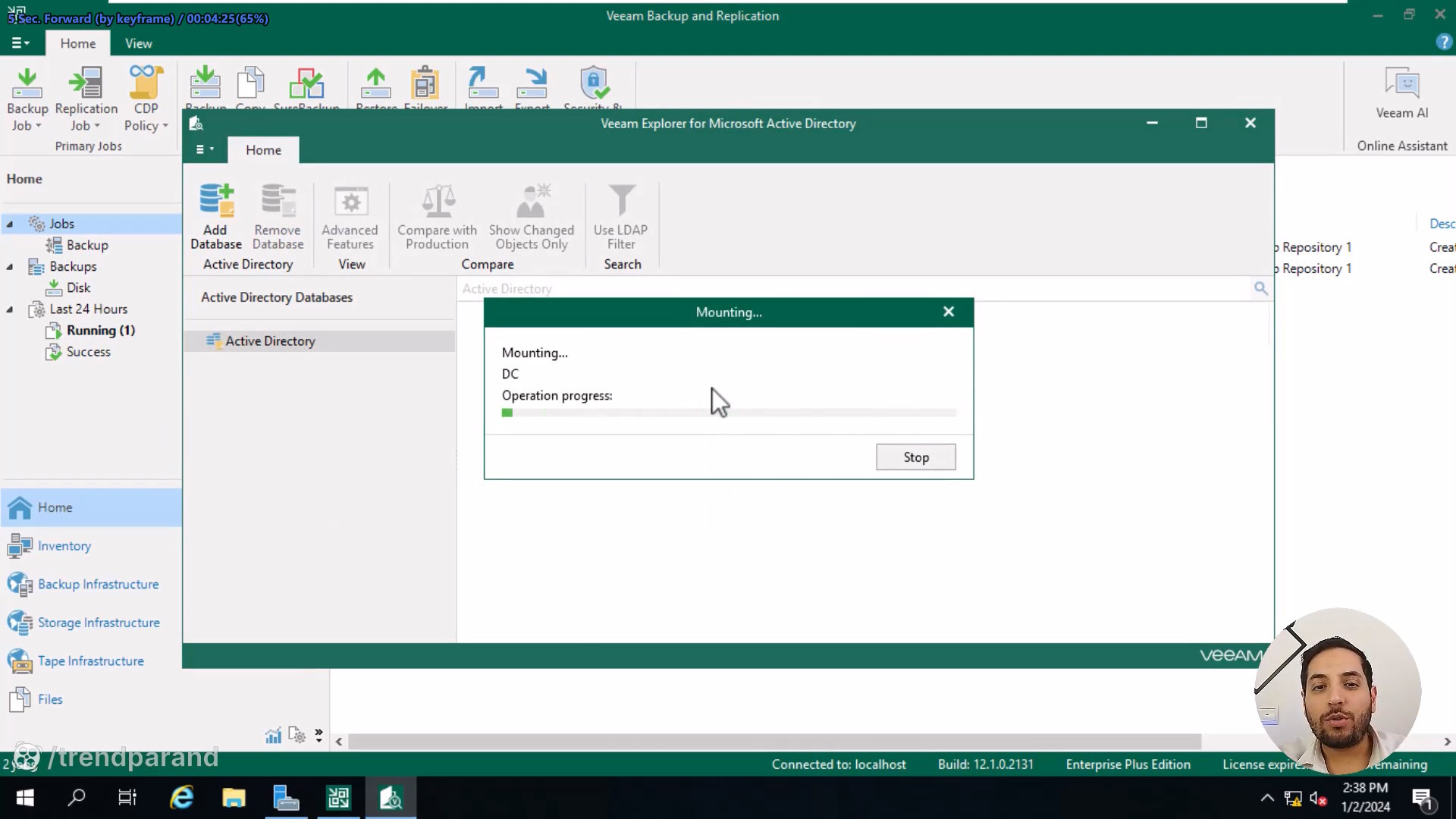
Task: Open the Replication Job dropdown arrow
Action: tap(97, 126)
